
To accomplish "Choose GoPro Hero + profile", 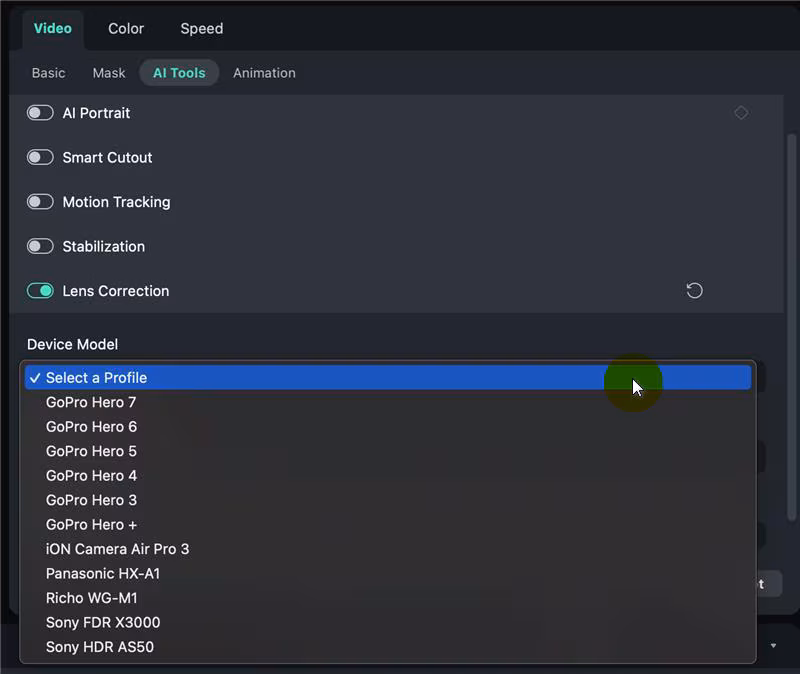I will point(388,525).
